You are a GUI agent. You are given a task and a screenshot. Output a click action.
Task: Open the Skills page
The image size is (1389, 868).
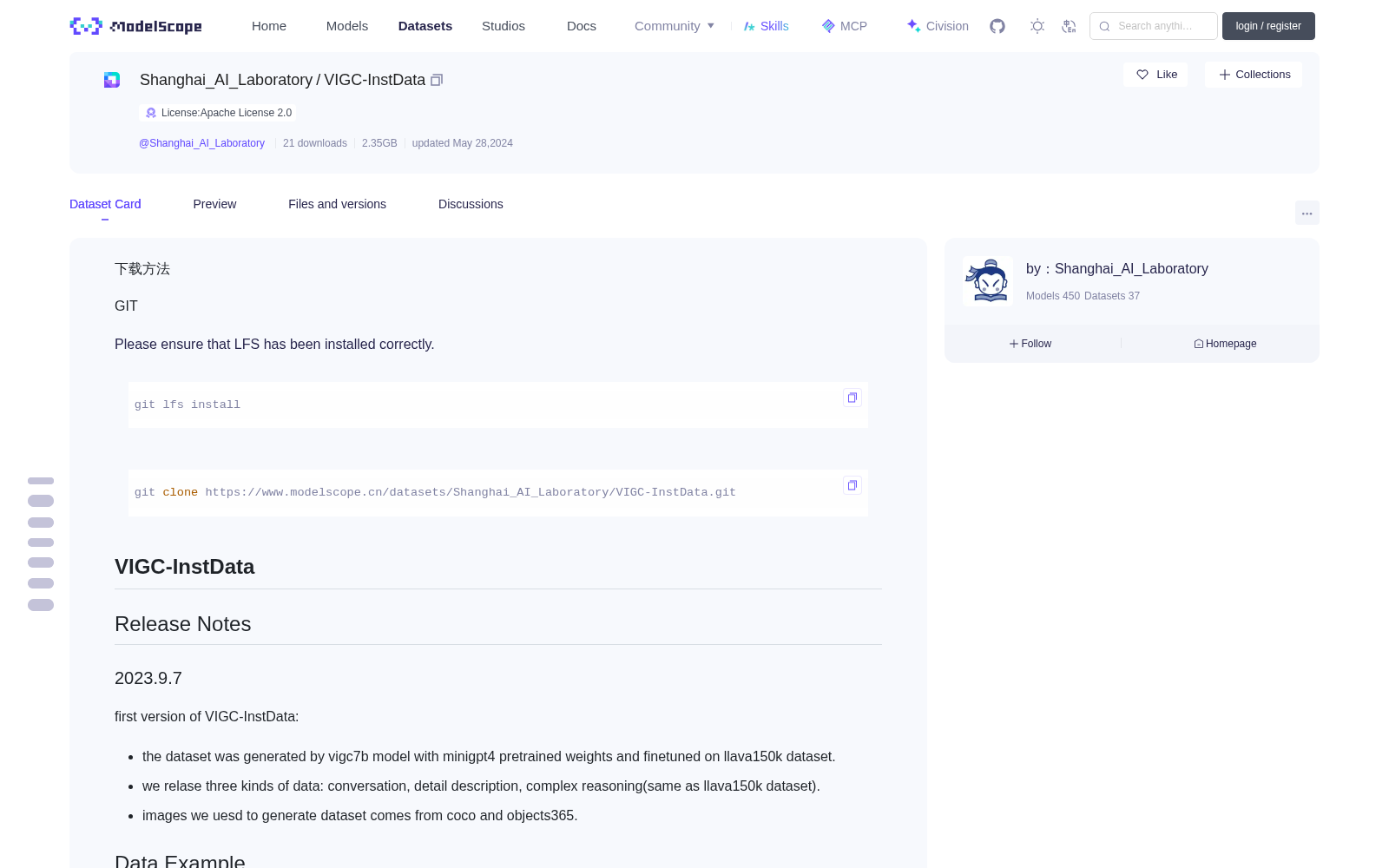coord(766,26)
